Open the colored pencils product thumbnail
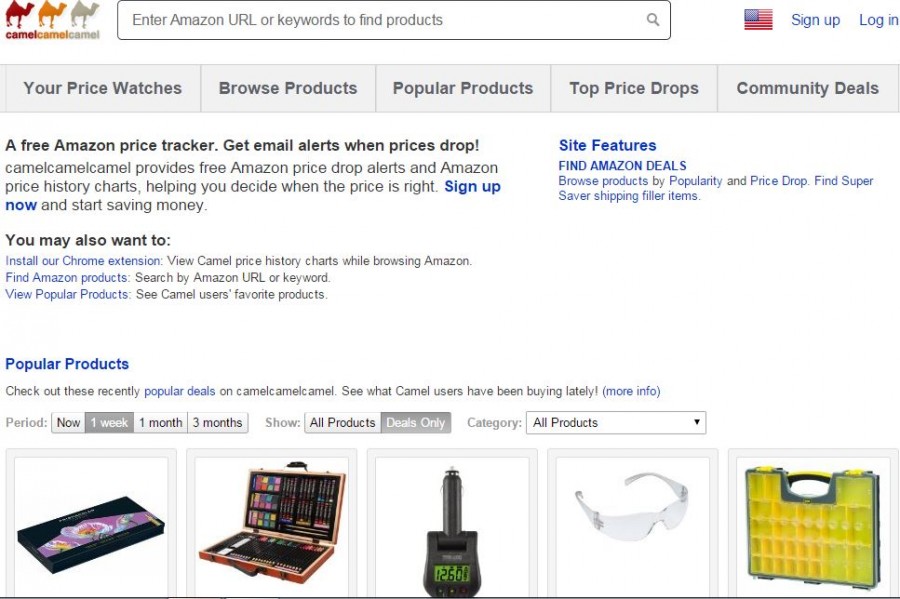The image size is (900, 599). pyautogui.click(x=91, y=526)
